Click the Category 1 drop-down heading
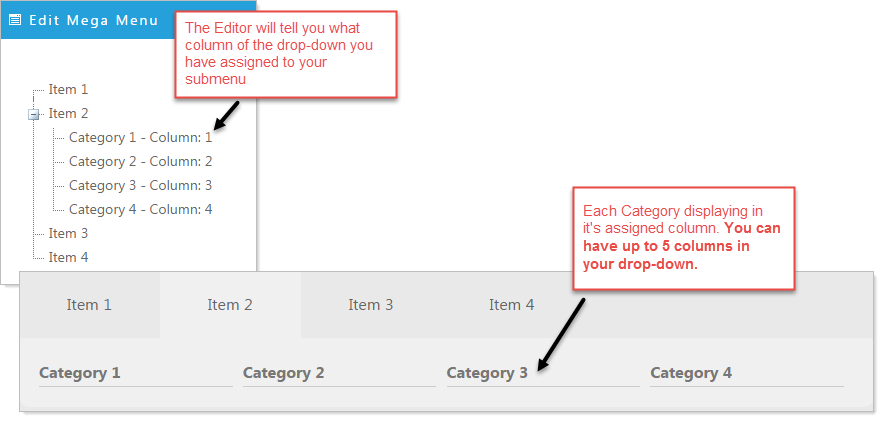The height and width of the screenshot is (425, 884). point(79,373)
